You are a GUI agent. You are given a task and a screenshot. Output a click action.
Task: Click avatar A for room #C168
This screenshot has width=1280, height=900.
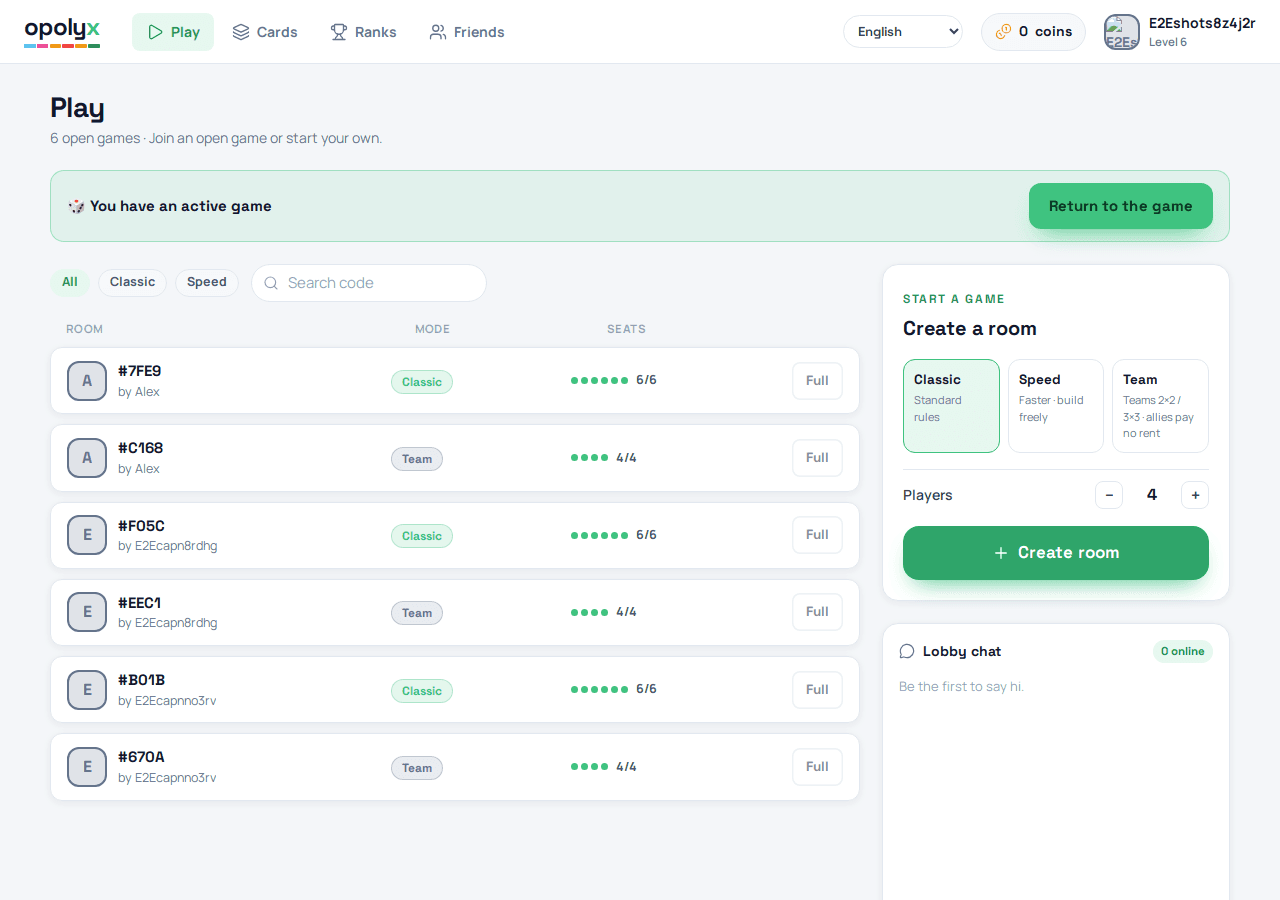tap(87, 458)
